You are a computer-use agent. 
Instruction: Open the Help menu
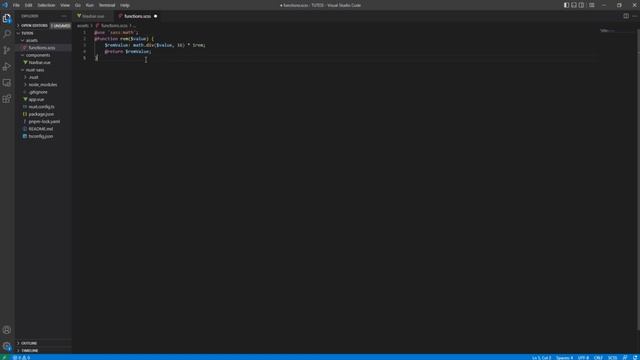(125, 5)
